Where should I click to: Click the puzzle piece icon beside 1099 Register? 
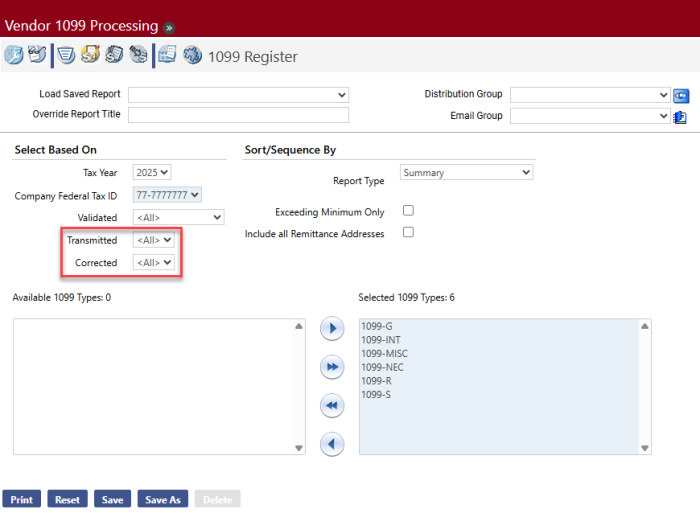coord(192,56)
